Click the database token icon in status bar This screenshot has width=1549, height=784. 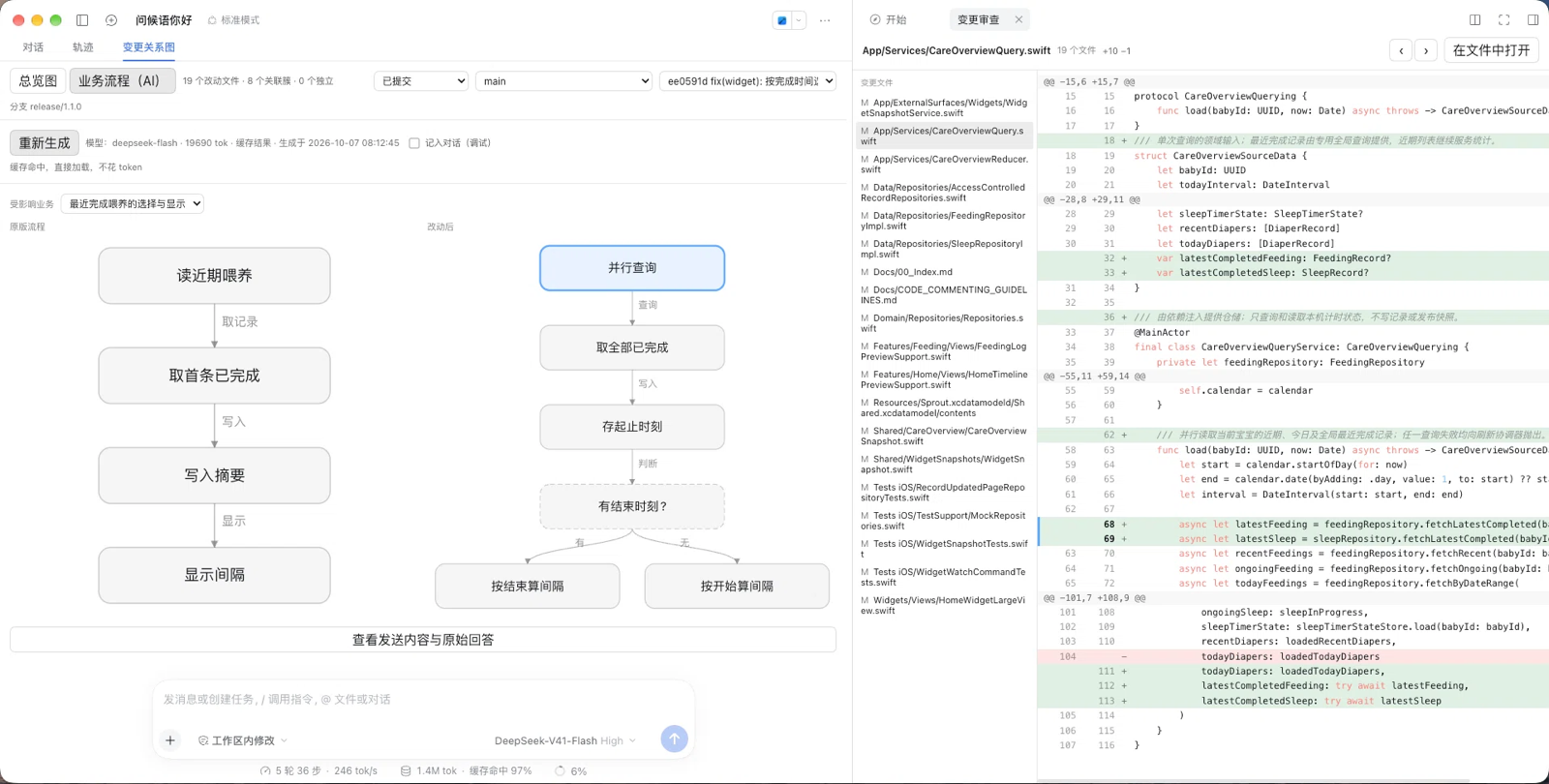coord(406,771)
